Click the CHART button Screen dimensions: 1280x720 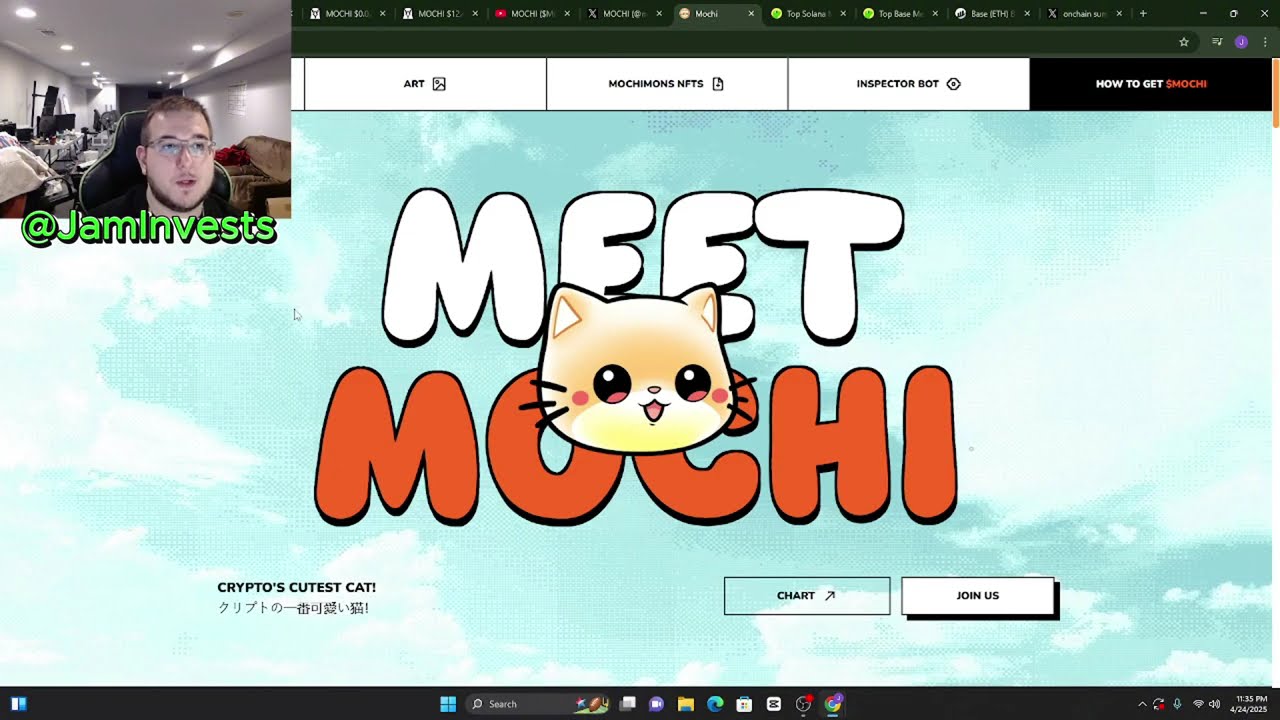click(807, 596)
